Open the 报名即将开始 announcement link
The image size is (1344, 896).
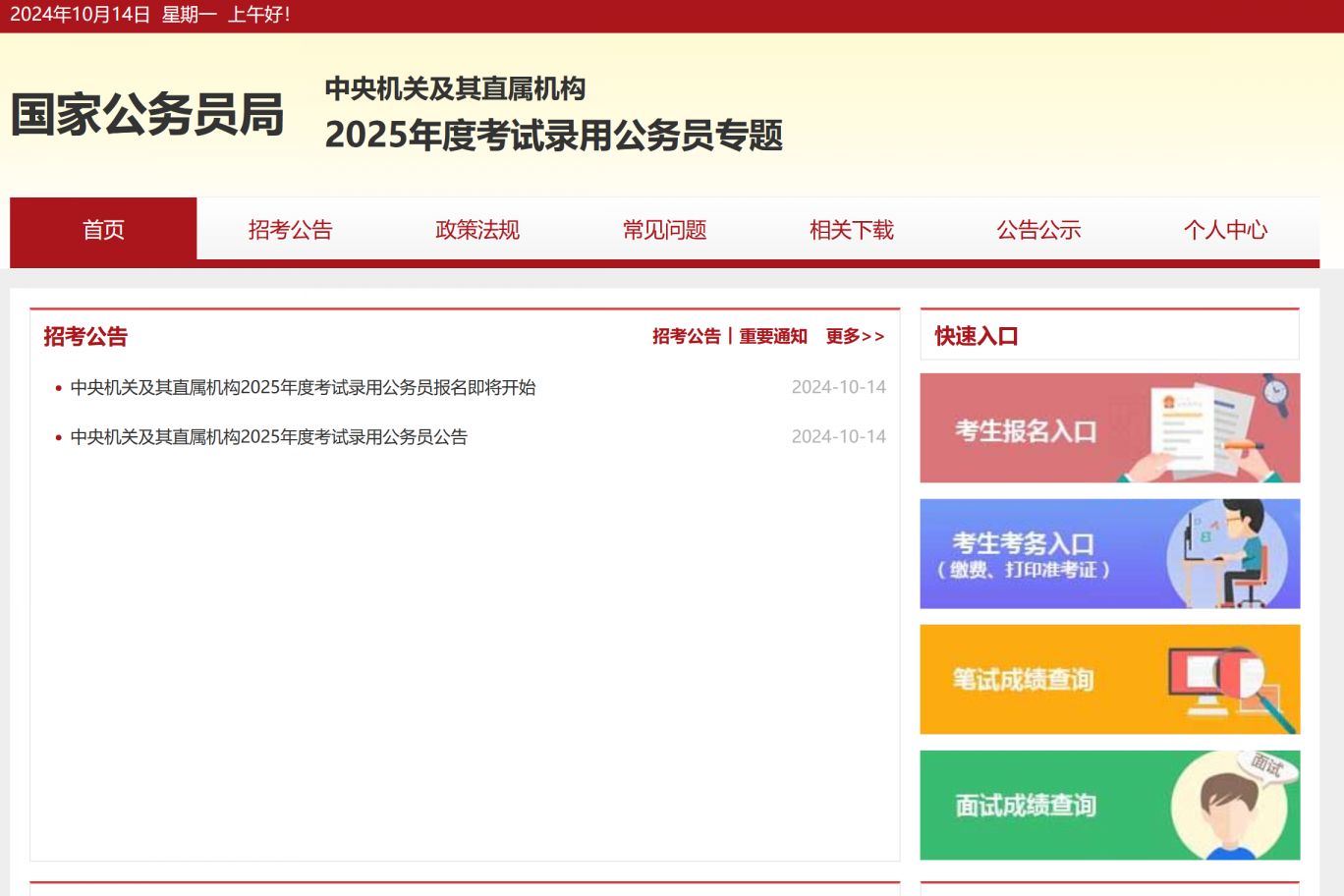click(303, 387)
